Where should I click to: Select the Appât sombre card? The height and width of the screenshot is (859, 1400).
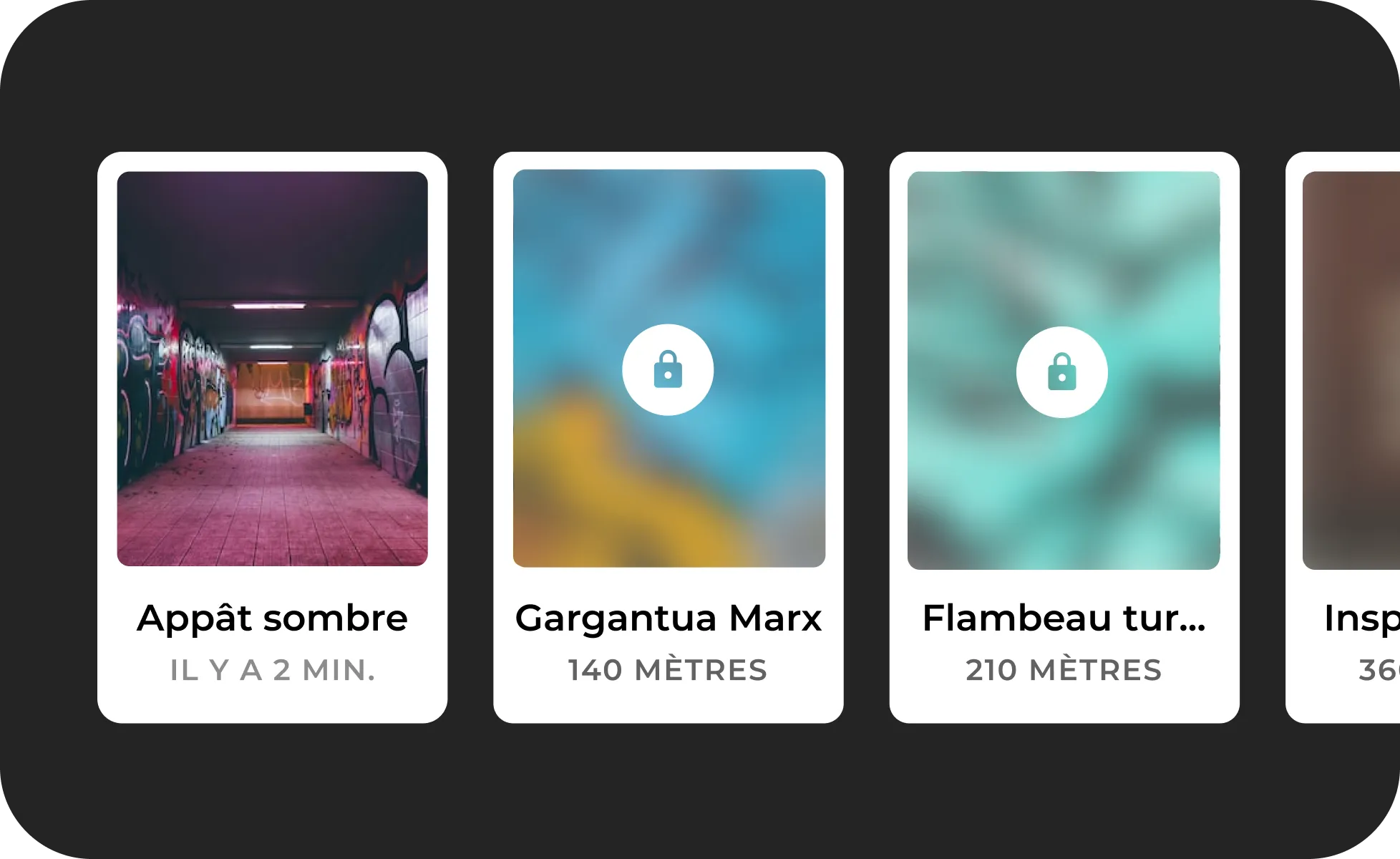pyautogui.click(x=273, y=437)
